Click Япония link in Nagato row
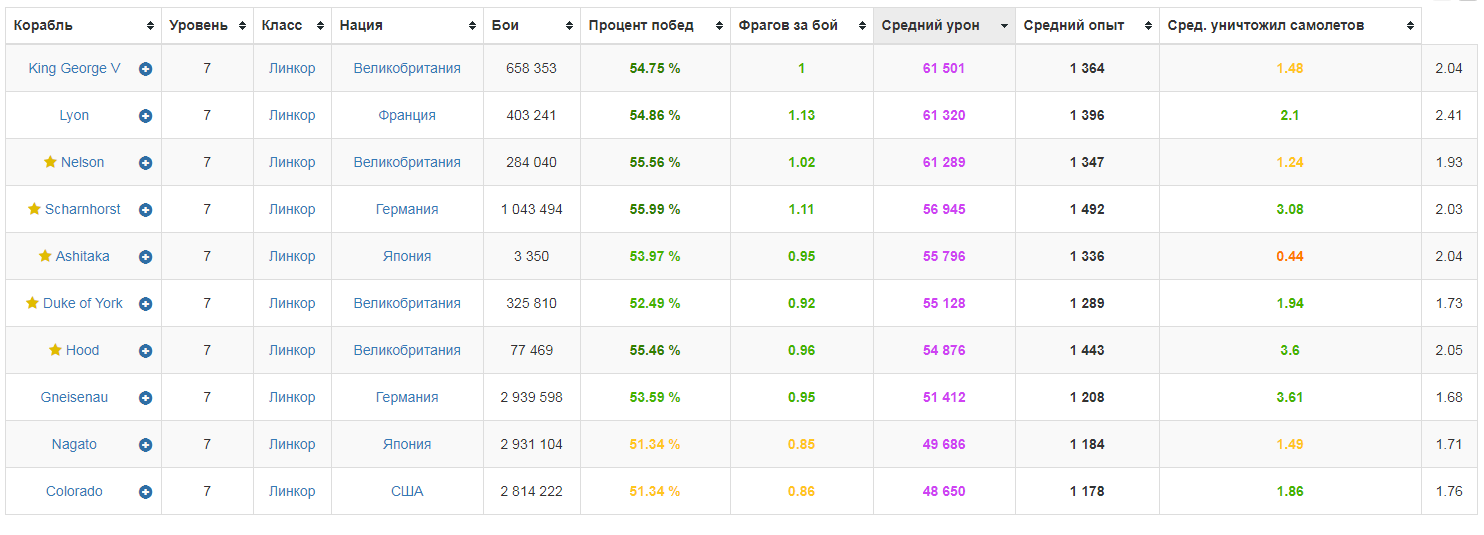1484x535 pixels. (x=407, y=445)
